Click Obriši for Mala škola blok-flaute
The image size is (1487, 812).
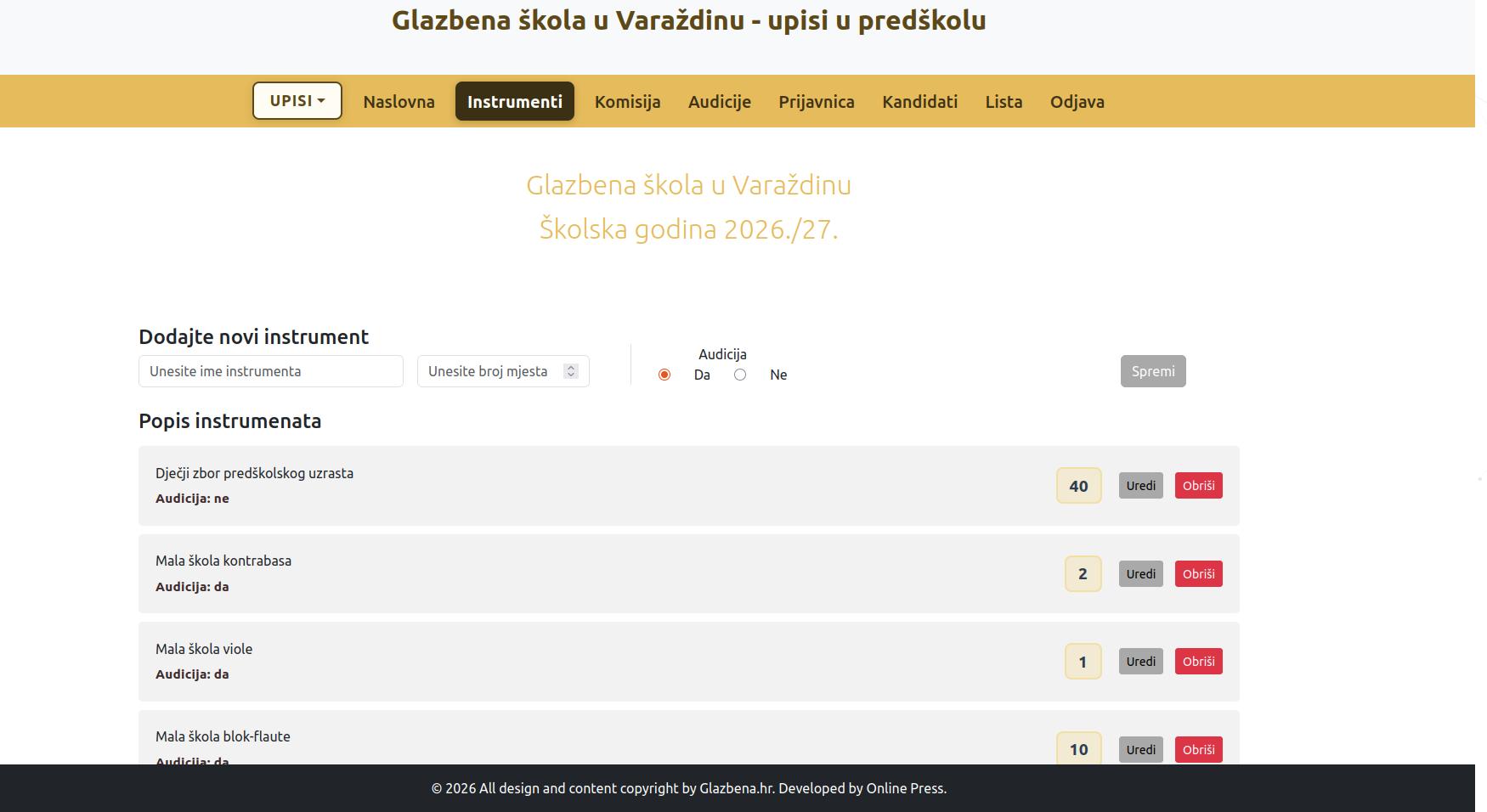pos(1199,750)
